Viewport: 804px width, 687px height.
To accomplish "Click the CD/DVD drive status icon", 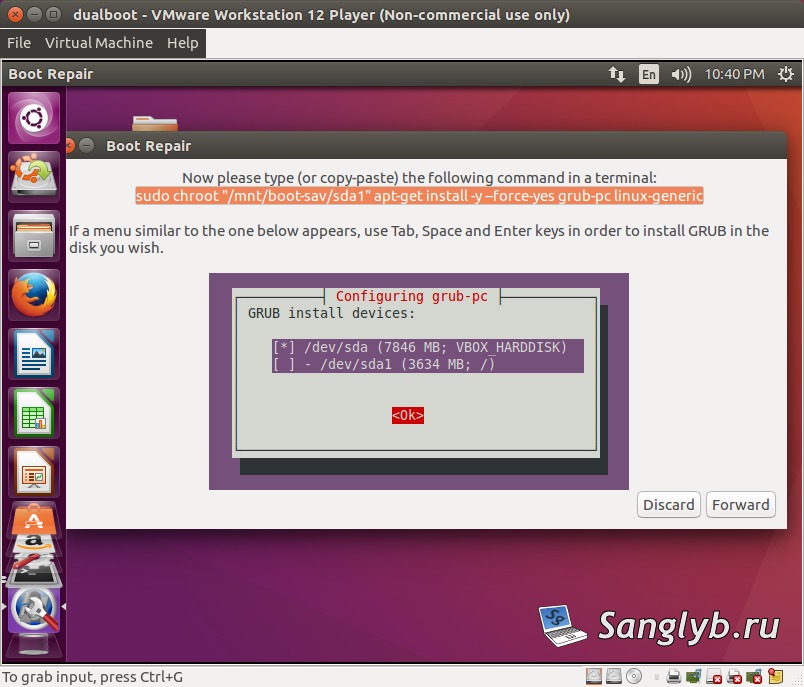I will click(634, 676).
